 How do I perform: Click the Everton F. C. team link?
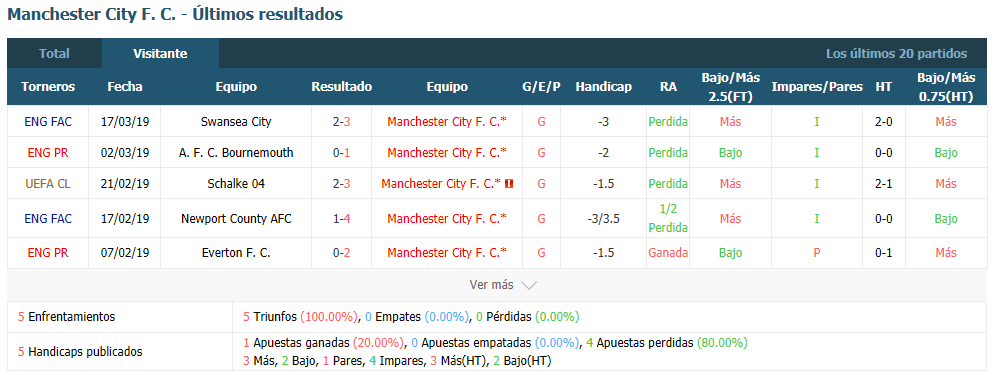click(236, 253)
